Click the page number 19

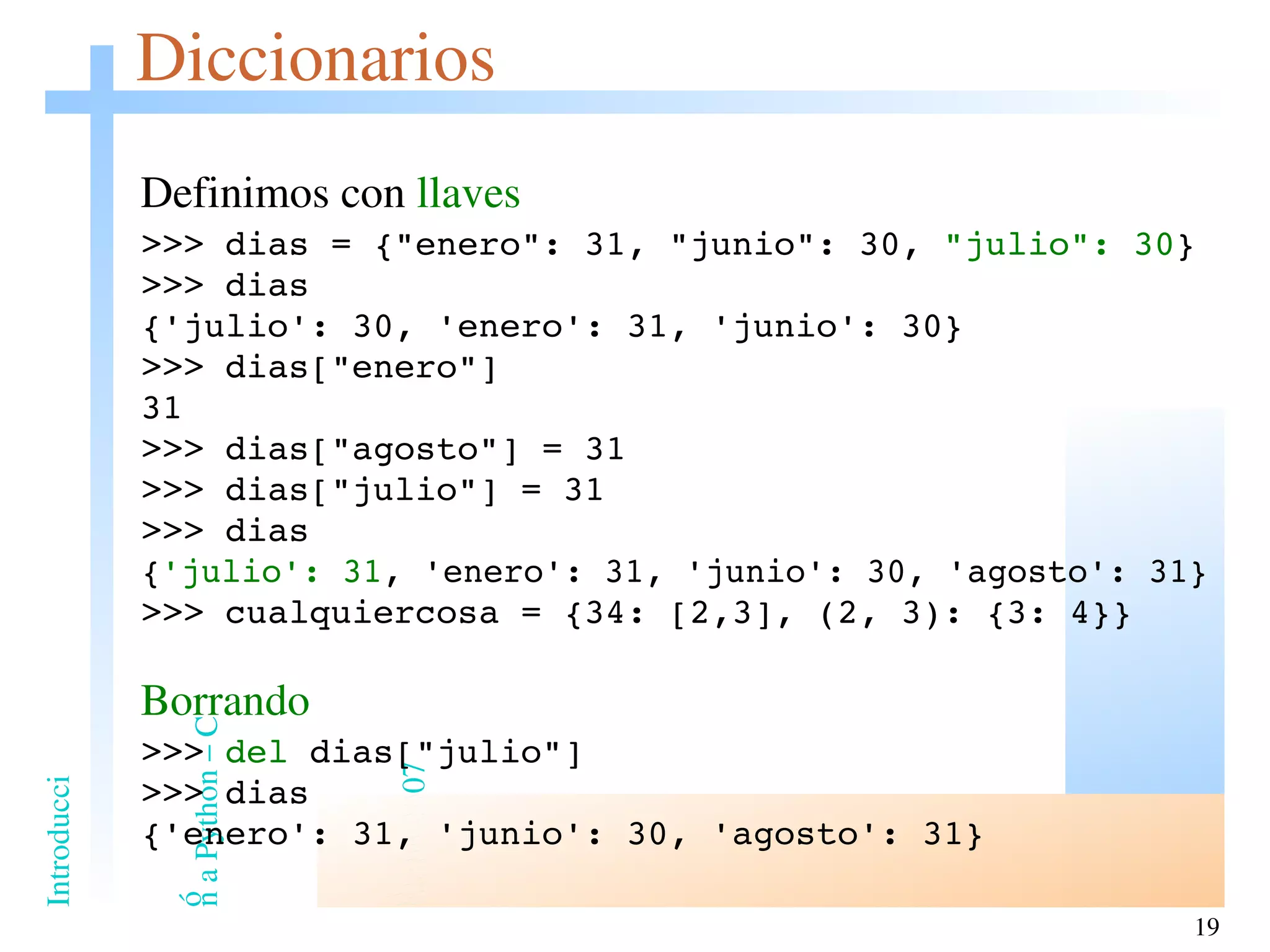point(1207,927)
